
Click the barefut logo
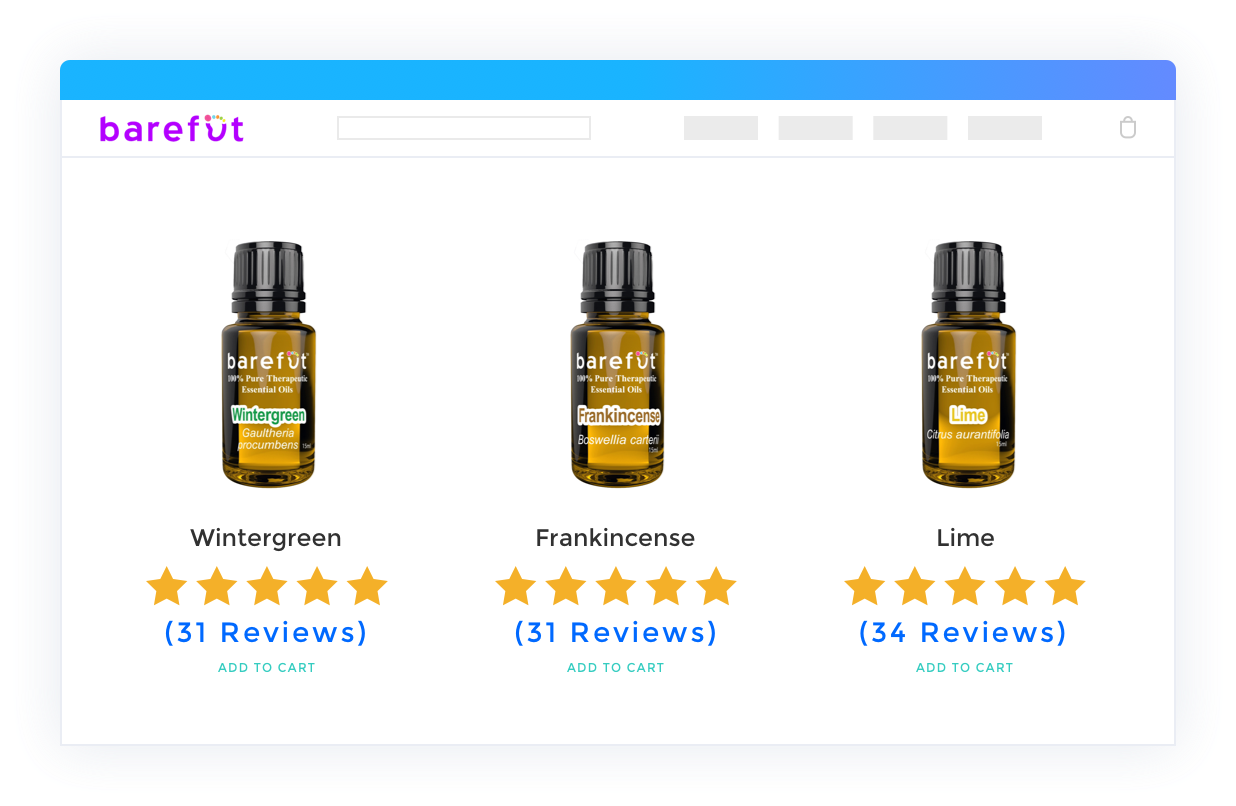click(172, 128)
